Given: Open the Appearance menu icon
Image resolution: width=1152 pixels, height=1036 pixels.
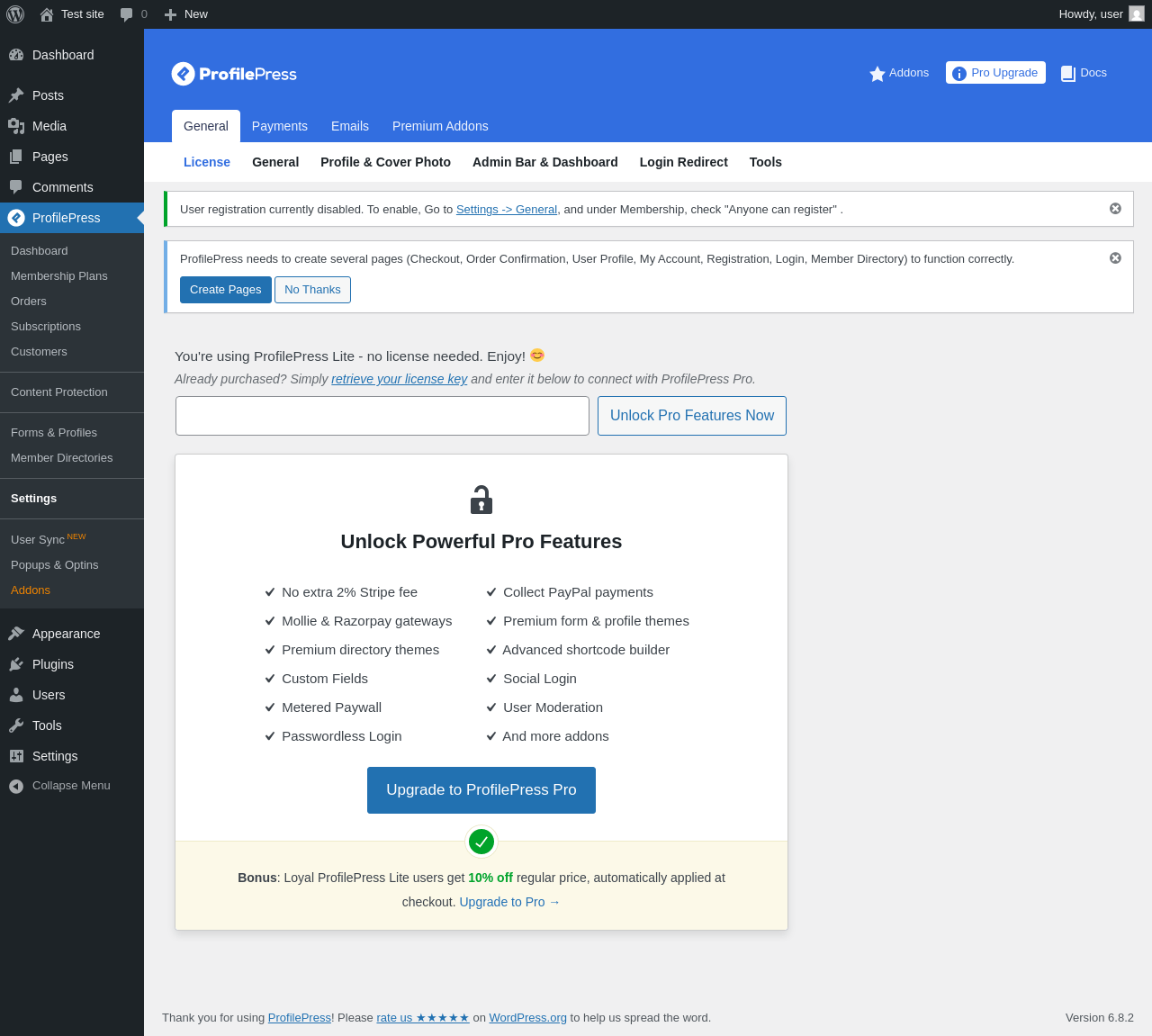Looking at the screenshot, I should (16, 634).
